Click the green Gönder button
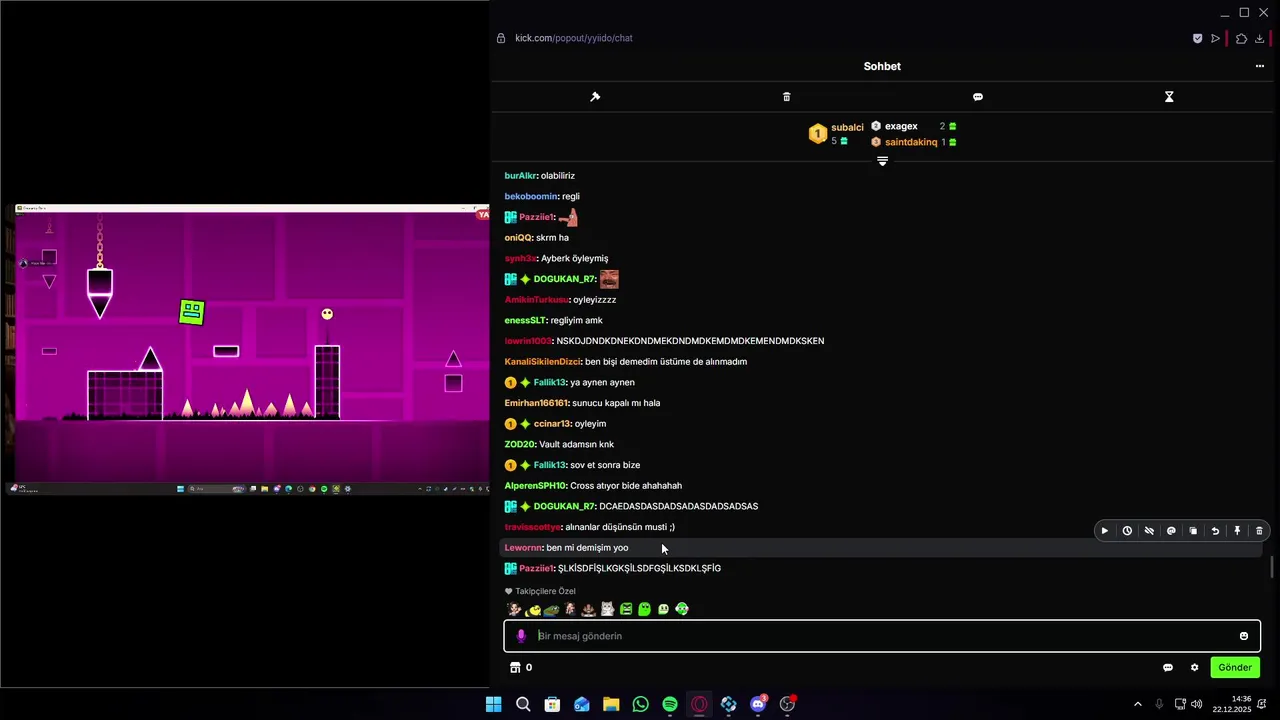 pyautogui.click(x=1235, y=667)
